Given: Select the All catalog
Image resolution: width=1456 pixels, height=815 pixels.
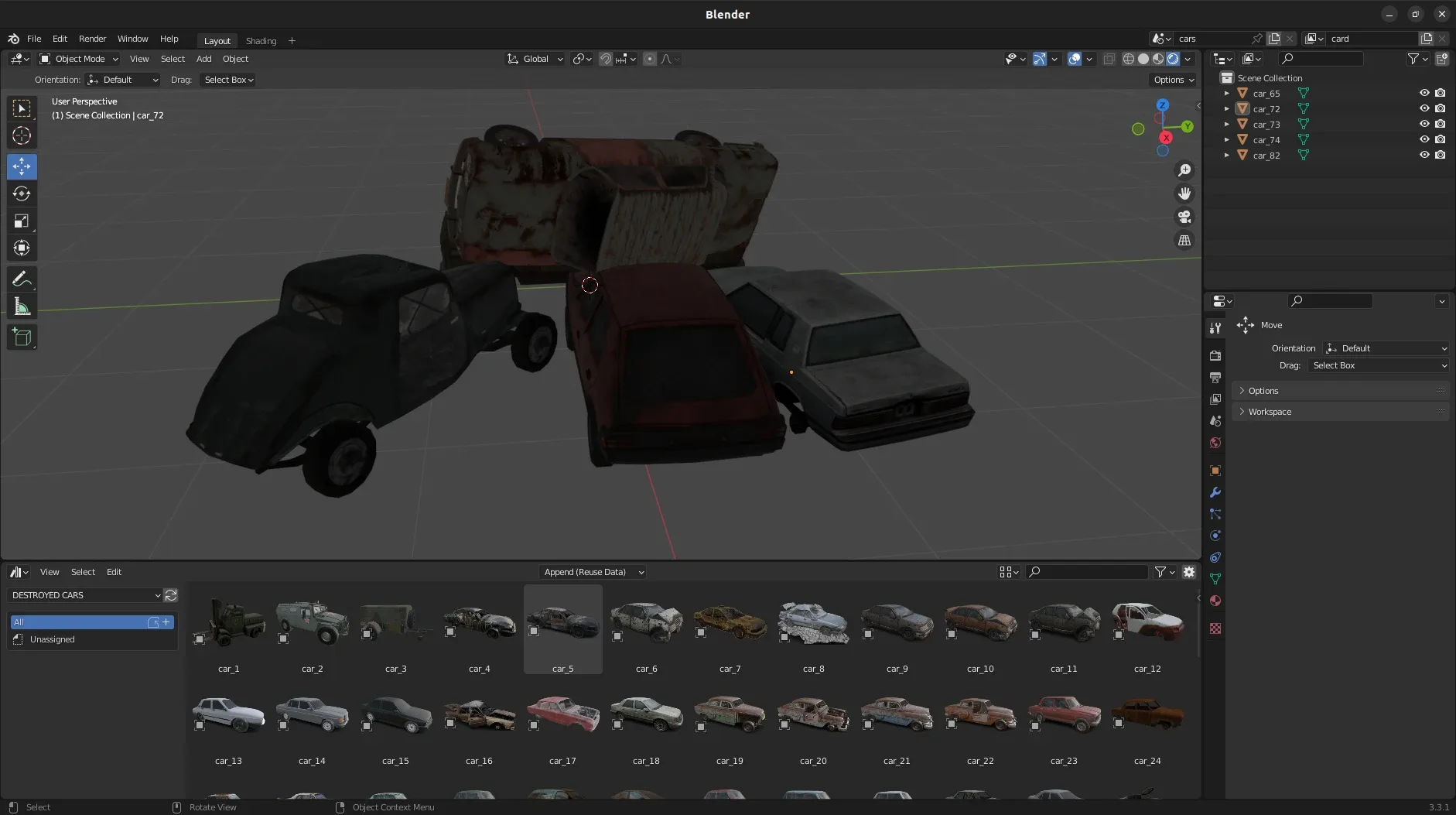Looking at the screenshot, I should click(92, 622).
